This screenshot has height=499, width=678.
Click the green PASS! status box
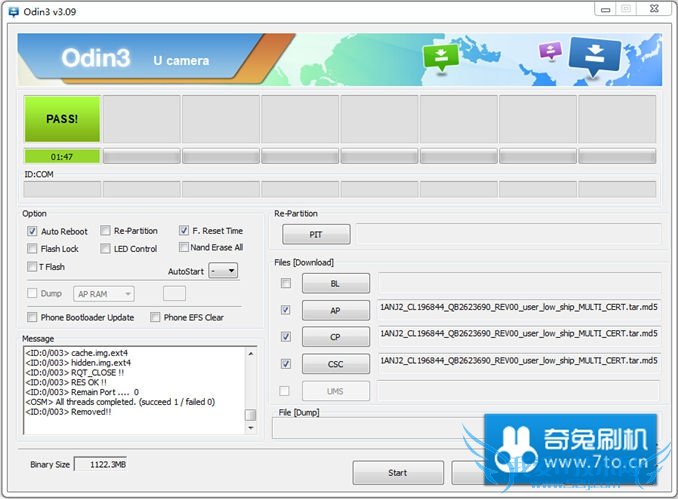coord(62,119)
